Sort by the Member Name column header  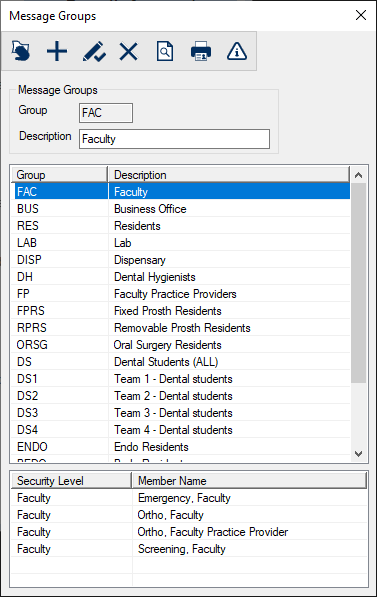pyautogui.click(x=249, y=480)
